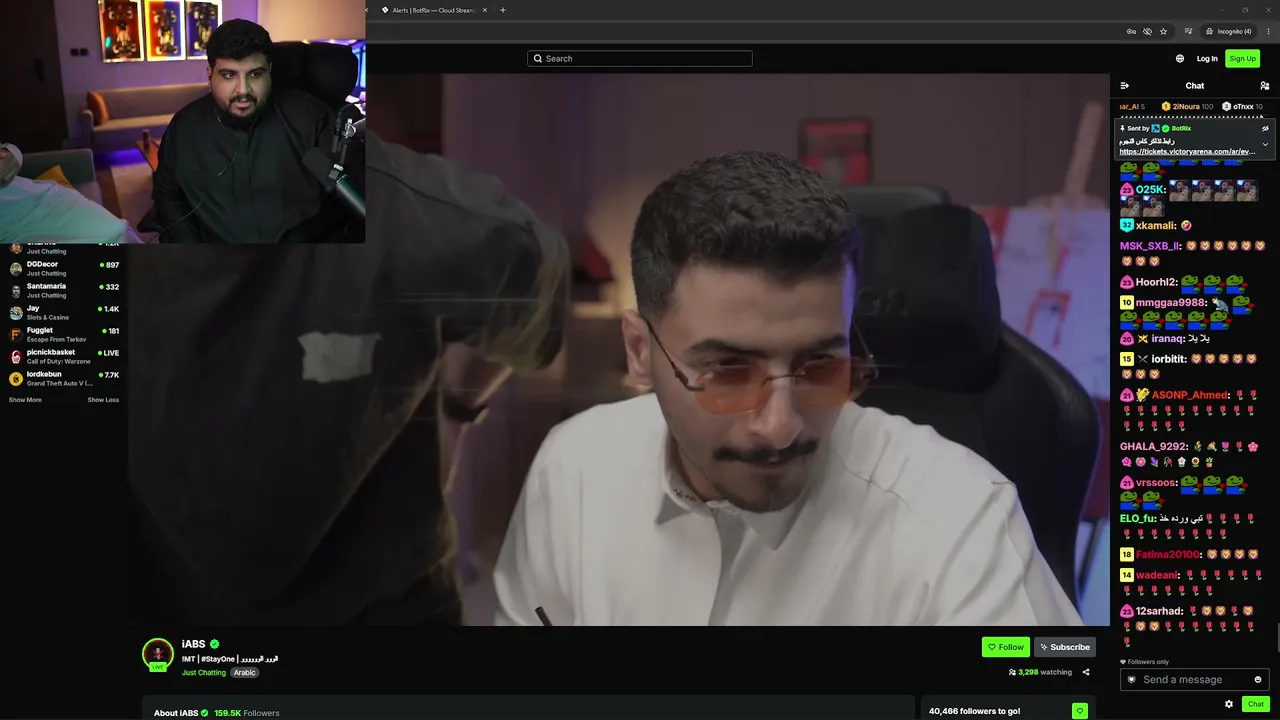The image size is (1280, 720).
Task: Follow the iABS channel
Action: [x=1006, y=647]
